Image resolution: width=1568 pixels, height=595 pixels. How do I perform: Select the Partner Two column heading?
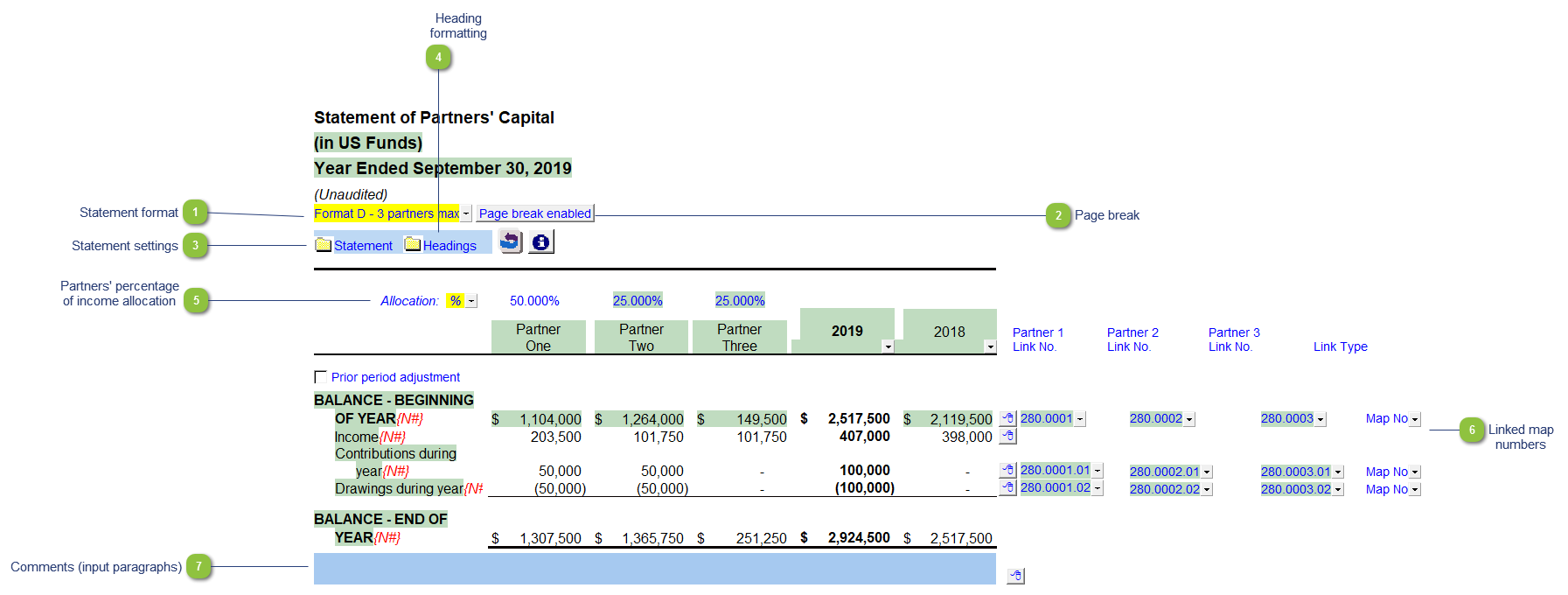click(641, 337)
